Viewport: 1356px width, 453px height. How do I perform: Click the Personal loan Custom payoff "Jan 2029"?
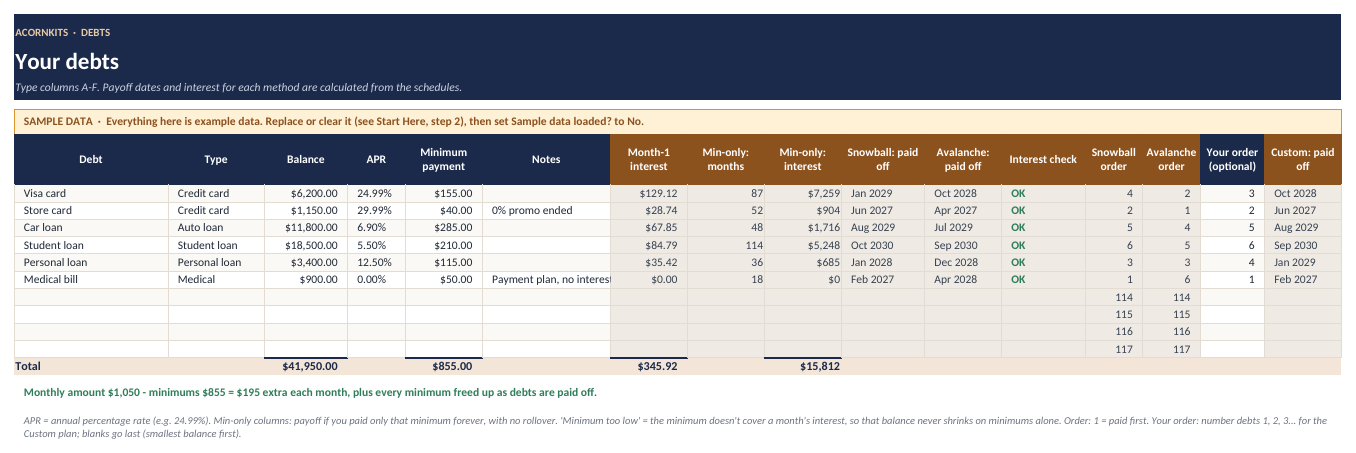[x=1302, y=263]
